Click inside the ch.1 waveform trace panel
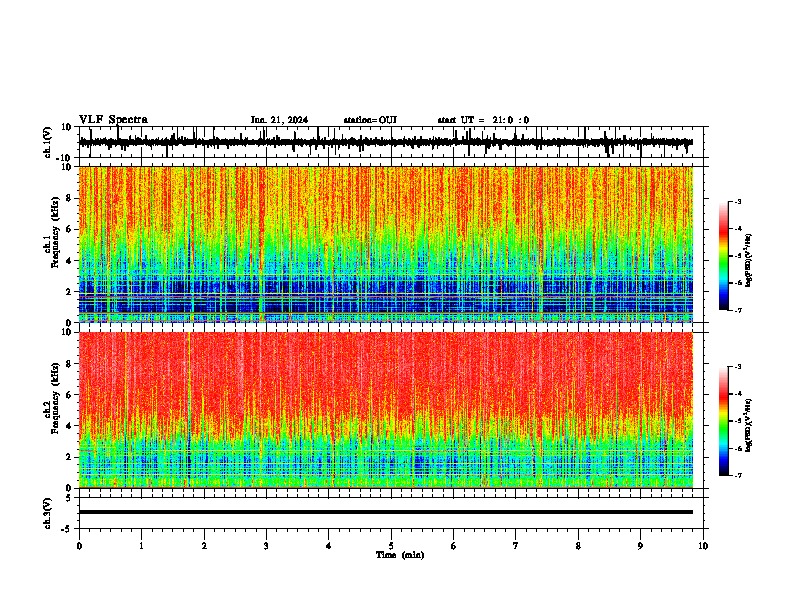 pyautogui.click(x=393, y=142)
